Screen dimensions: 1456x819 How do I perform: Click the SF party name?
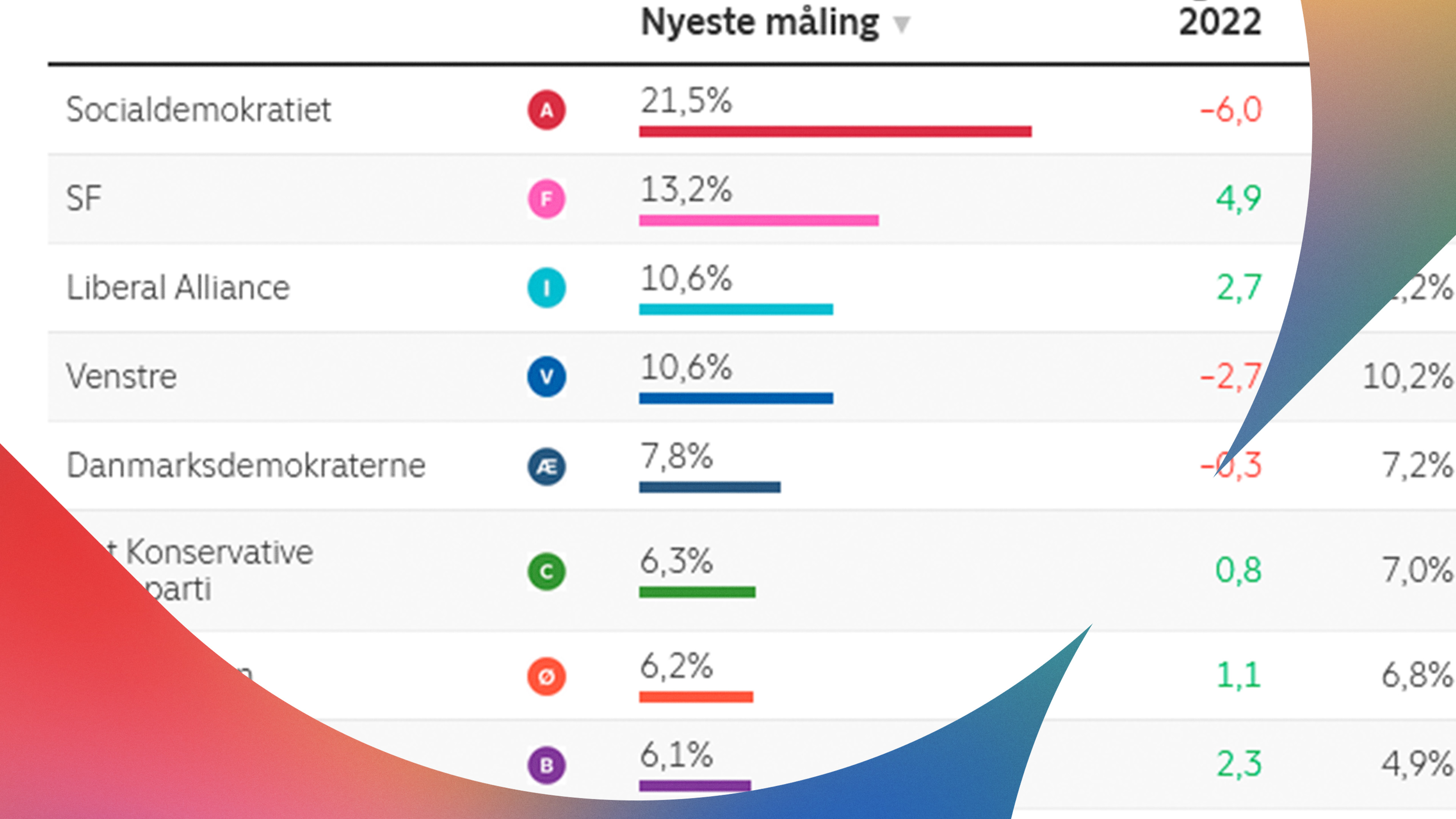point(84,198)
